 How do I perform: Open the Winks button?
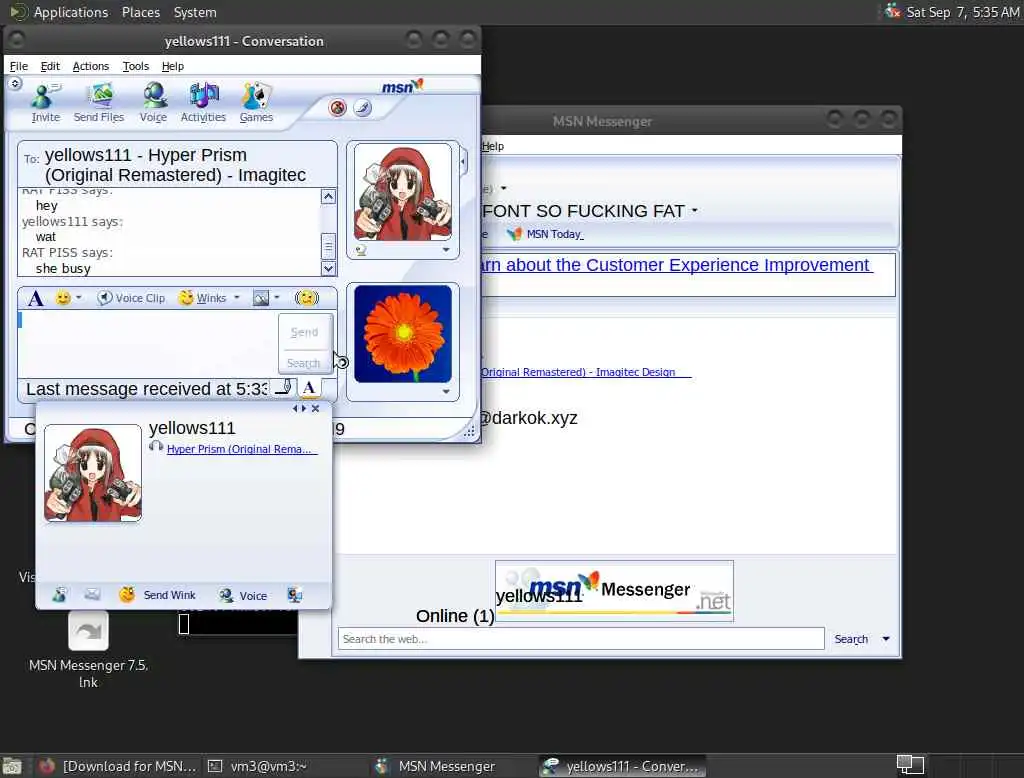[203, 298]
